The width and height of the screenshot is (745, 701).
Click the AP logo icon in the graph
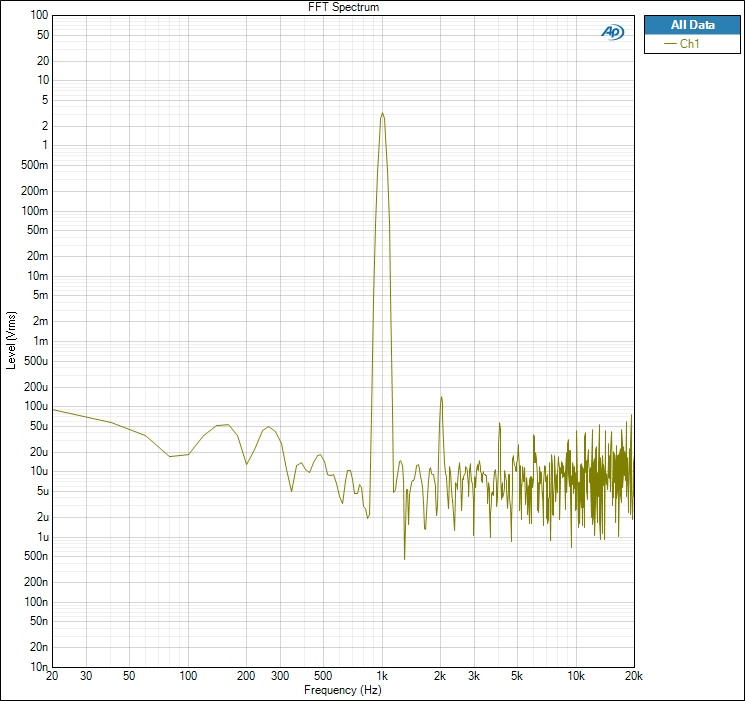pyautogui.click(x=612, y=32)
